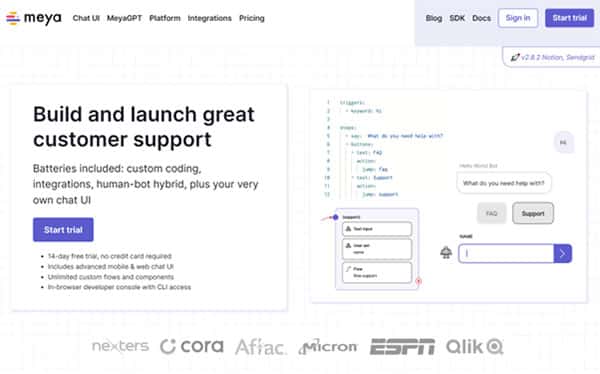The image size is (600, 374).
Task: Click the rocket icon in release banner
Action: coord(515,57)
